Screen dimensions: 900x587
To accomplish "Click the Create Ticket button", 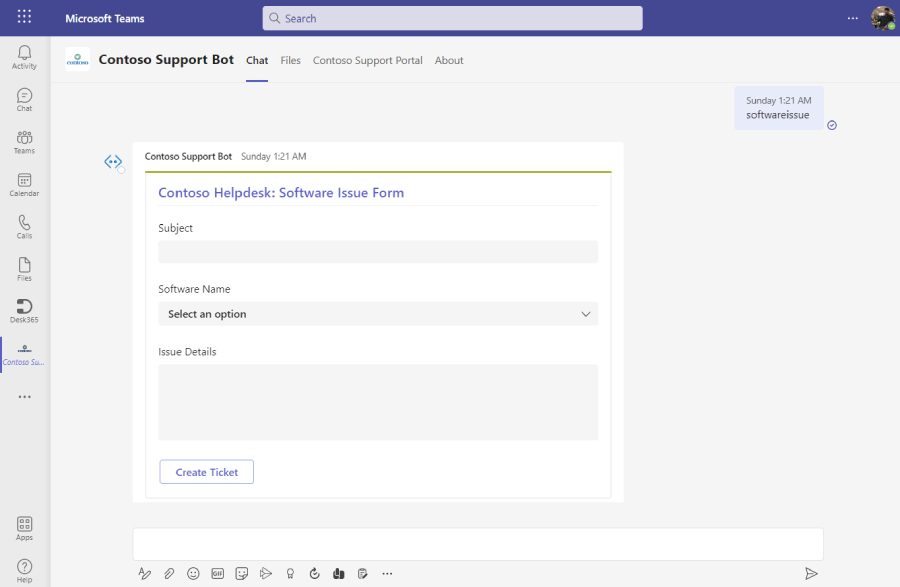I will point(207,472).
